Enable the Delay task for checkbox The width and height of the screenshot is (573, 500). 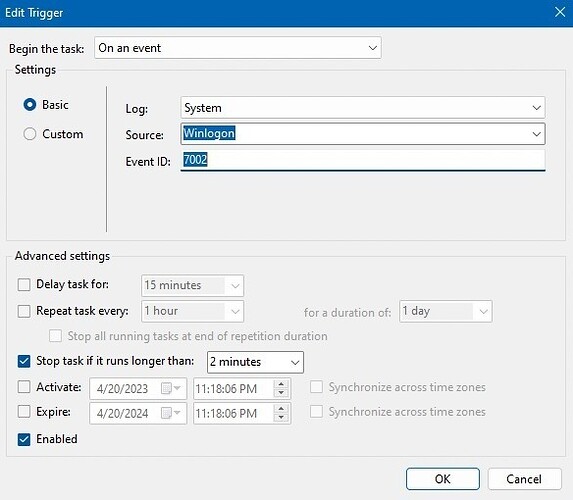(x=24, y=284)
